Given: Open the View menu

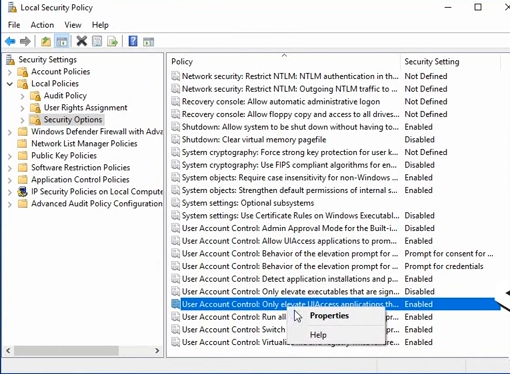Looking at the screenshot, I should coord(73,25).
